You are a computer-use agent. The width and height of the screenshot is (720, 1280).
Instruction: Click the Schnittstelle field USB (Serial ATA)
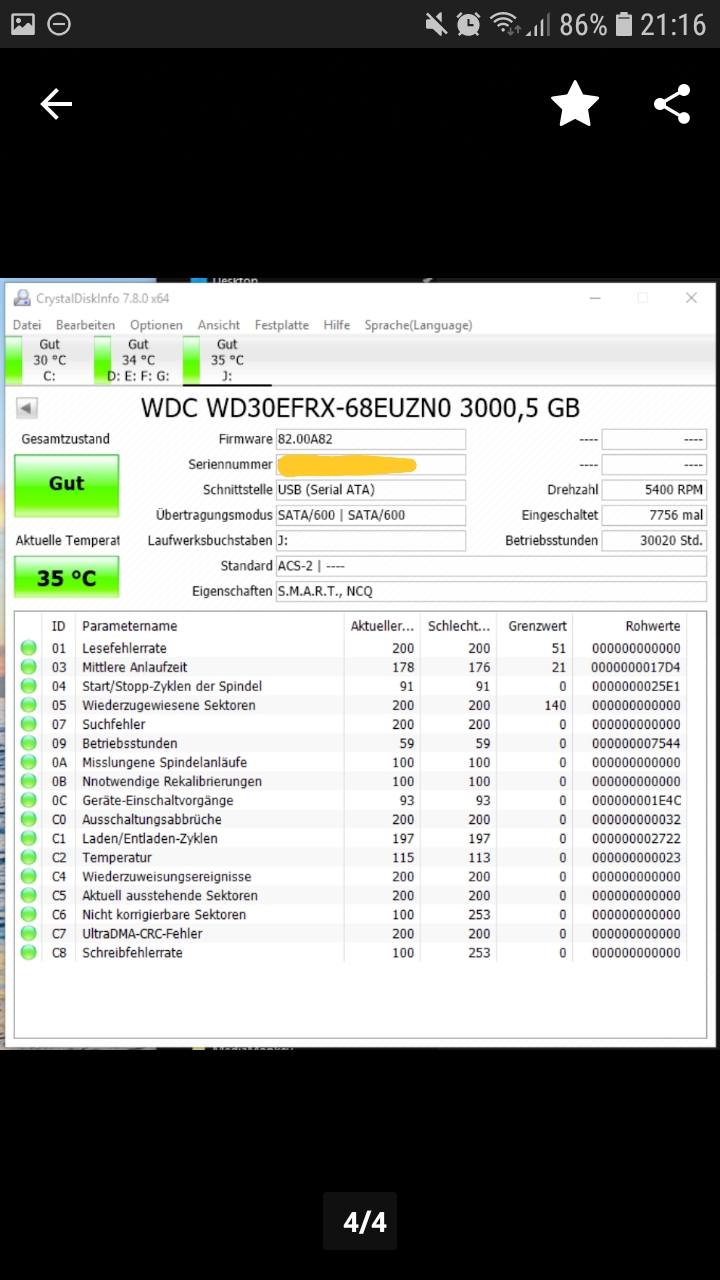370,490
